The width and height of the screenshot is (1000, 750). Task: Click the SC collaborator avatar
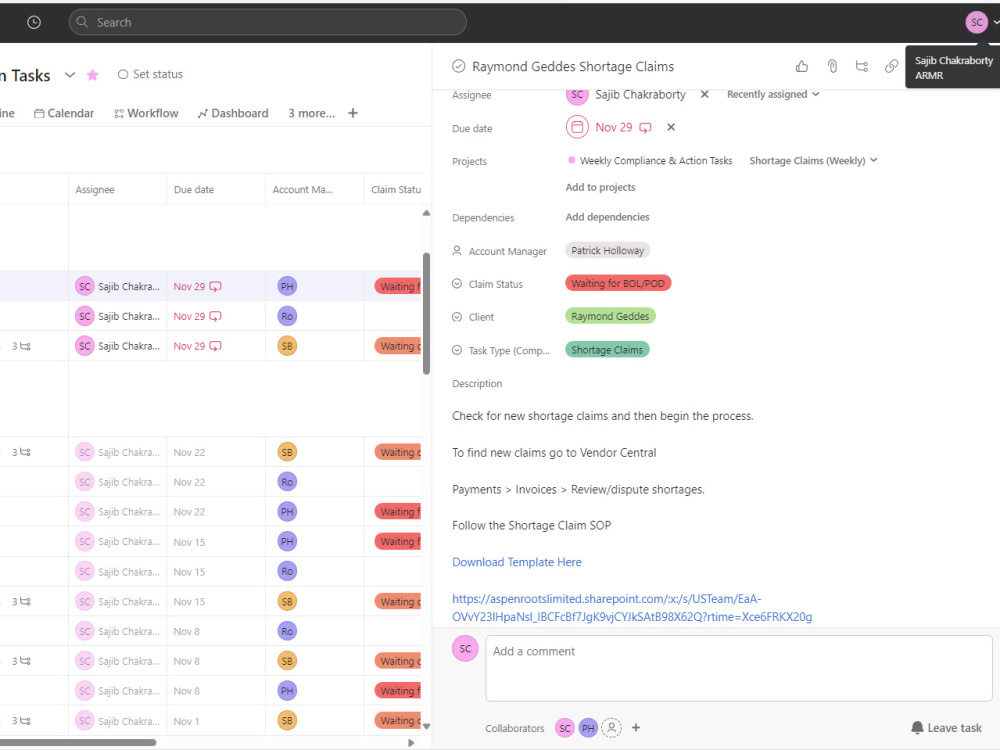pos(564,728)
